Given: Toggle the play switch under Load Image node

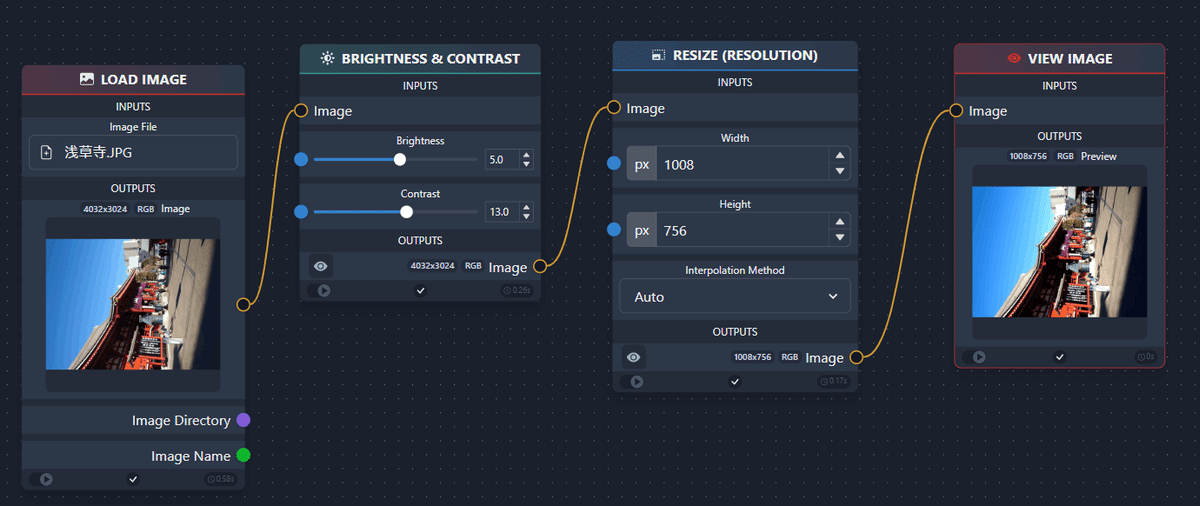Looking at the screenshot, I should [42, 479].
